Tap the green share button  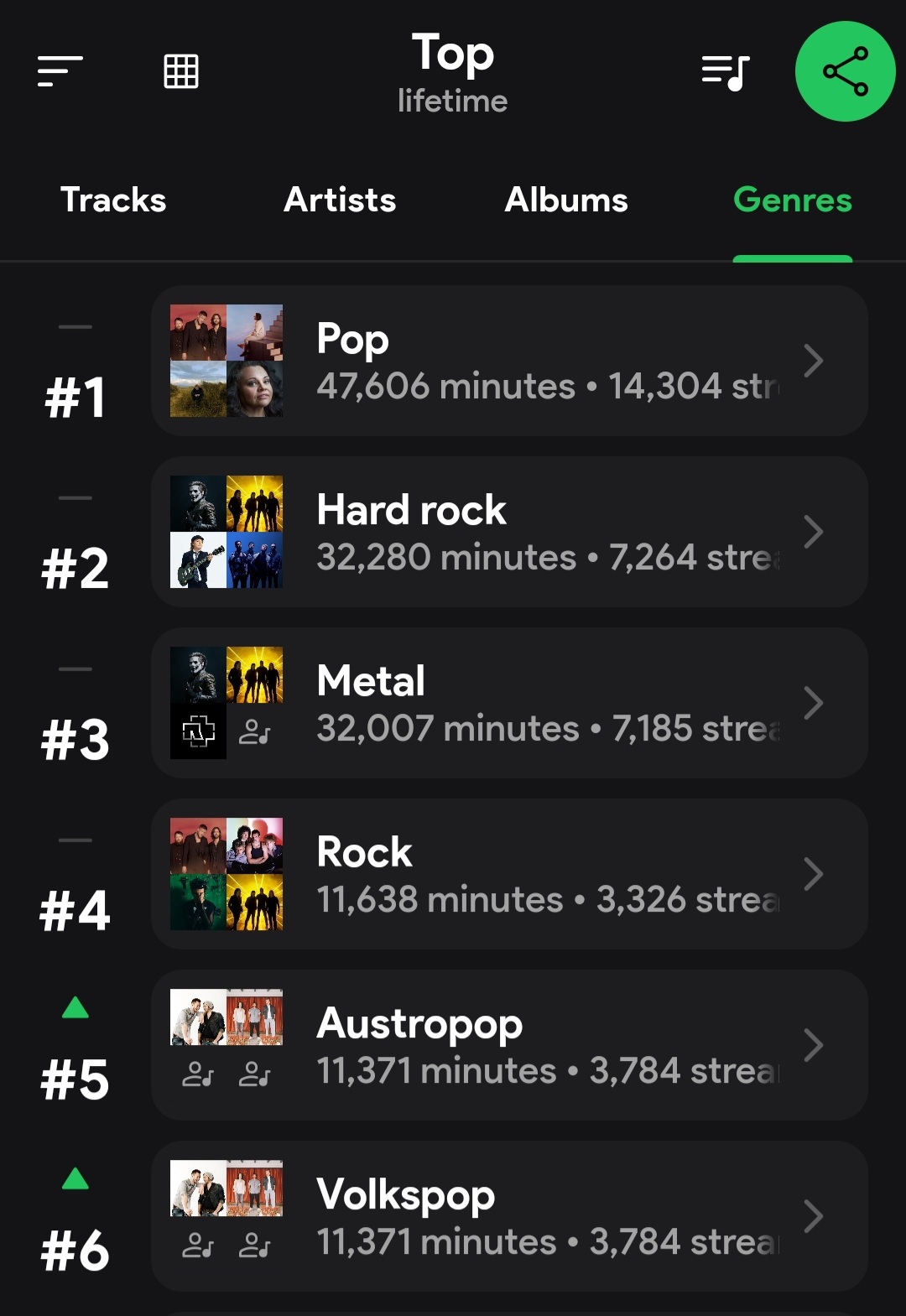click(x=845, y=72)
